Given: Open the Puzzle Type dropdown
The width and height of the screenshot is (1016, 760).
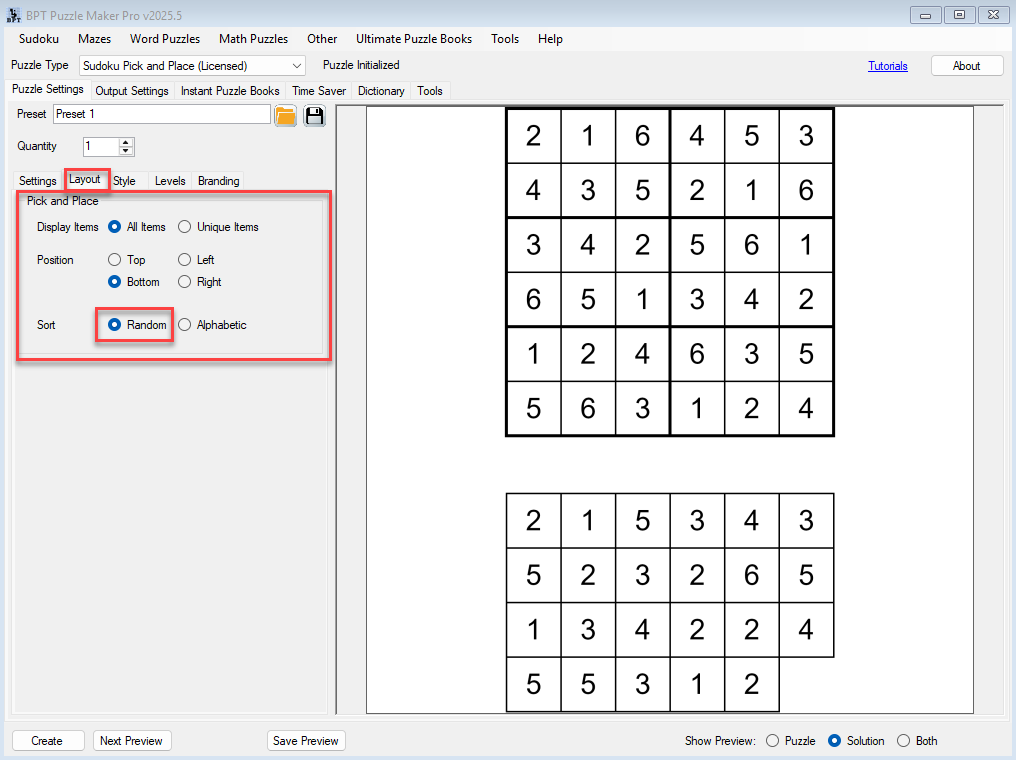Looking at the screenshot, I should [297, 64].
